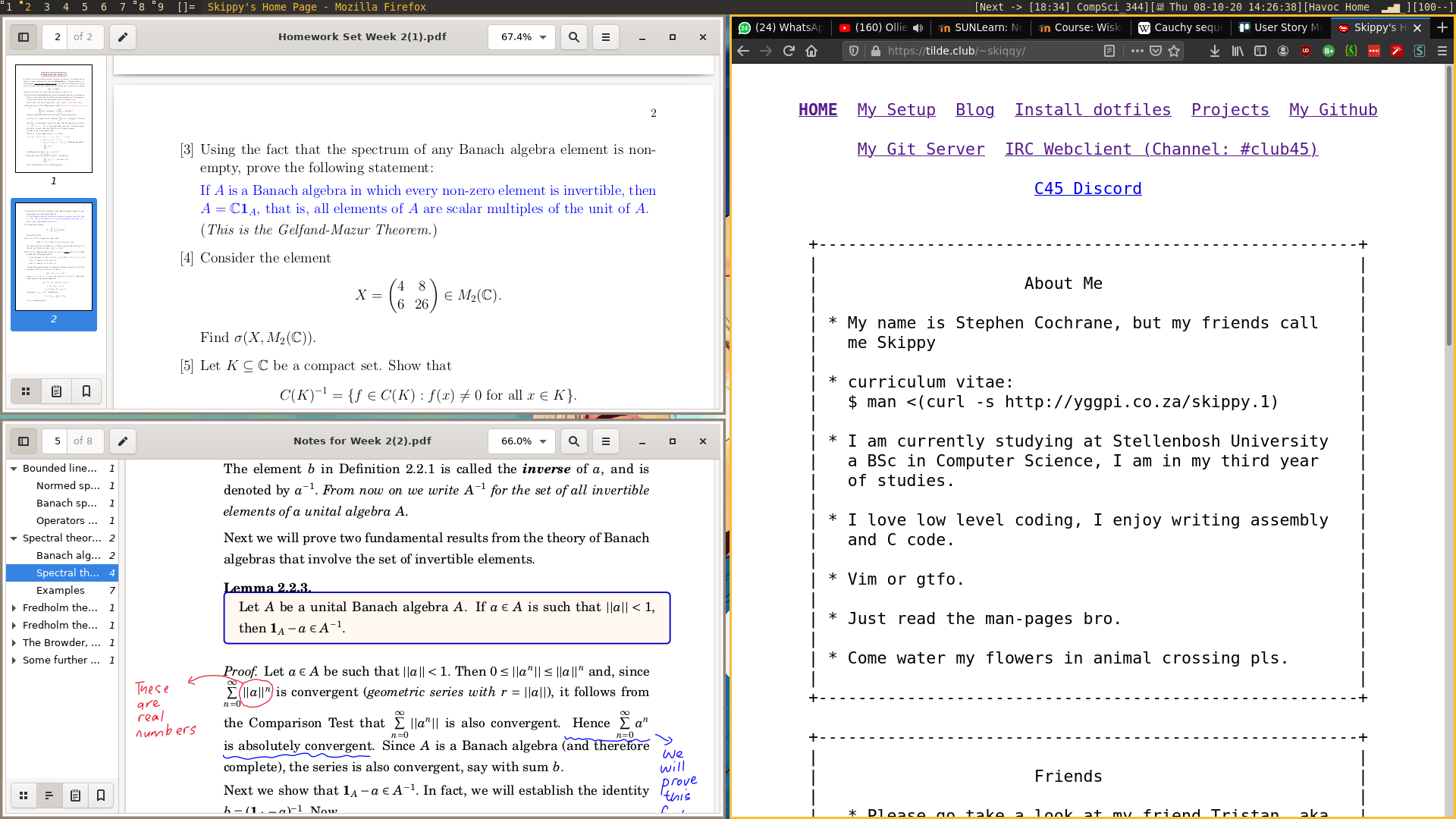Mute the YouTube Ollie tab audio
The width and height of the screenshot is (1456, 819).
pos(918,28)
